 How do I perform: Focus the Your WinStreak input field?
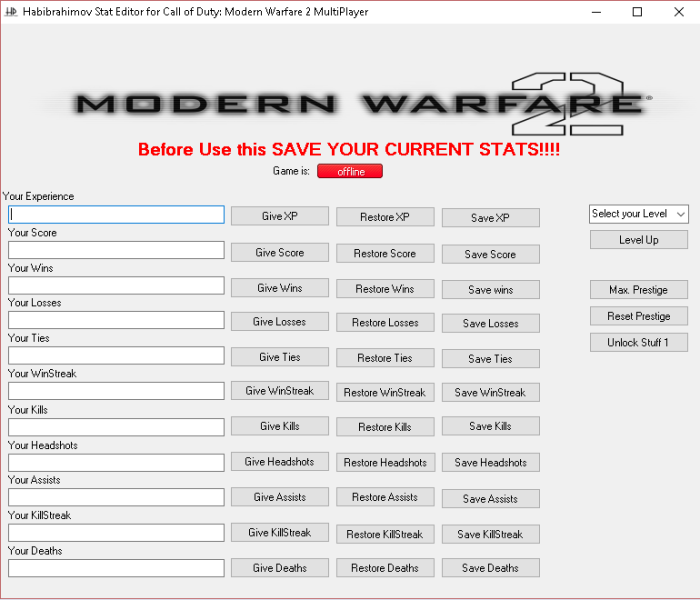click(116, 392)
